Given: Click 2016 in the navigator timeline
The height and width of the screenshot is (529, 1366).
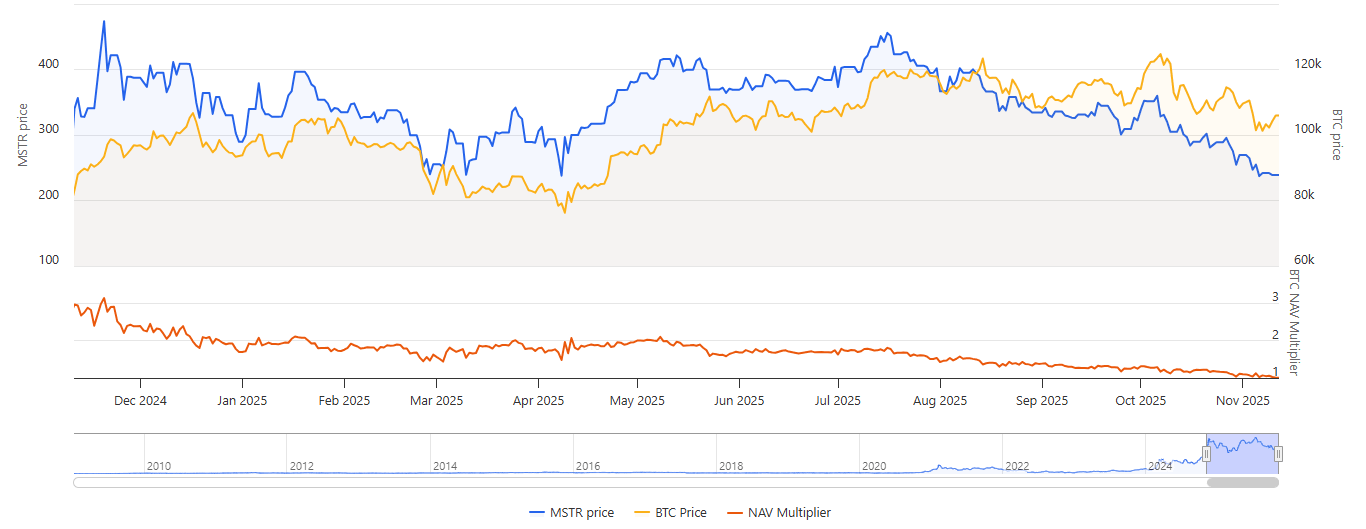Looking at the screenshot, I should tap(588, 466).
